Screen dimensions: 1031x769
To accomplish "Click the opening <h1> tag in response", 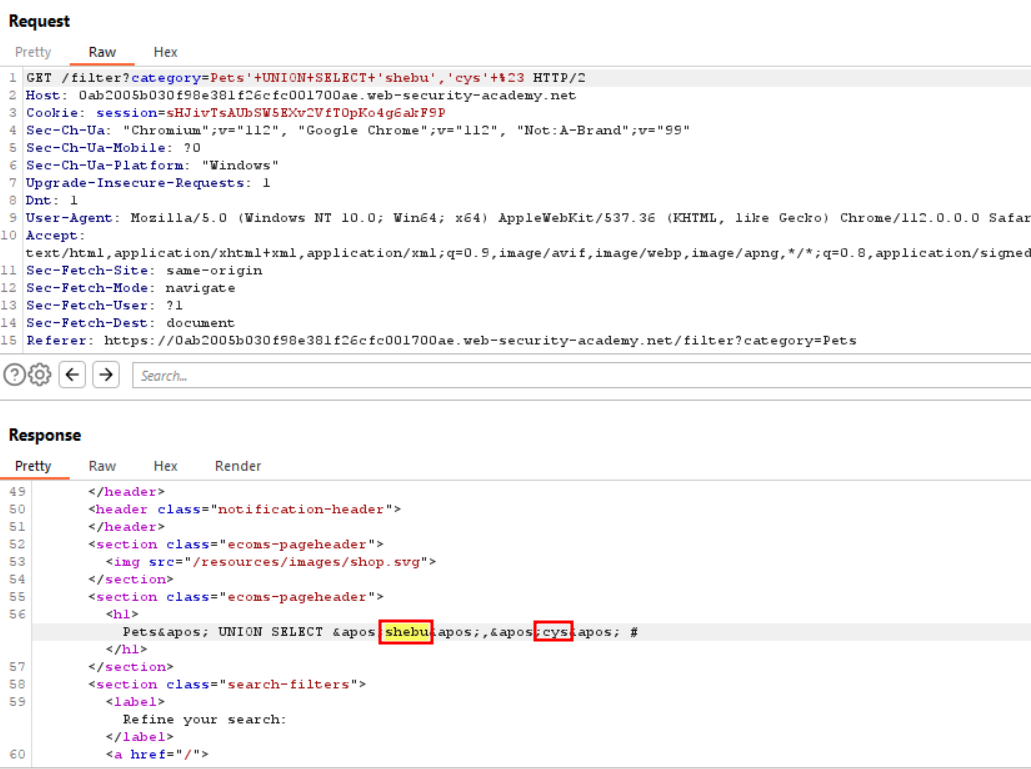I will (122, 615).
